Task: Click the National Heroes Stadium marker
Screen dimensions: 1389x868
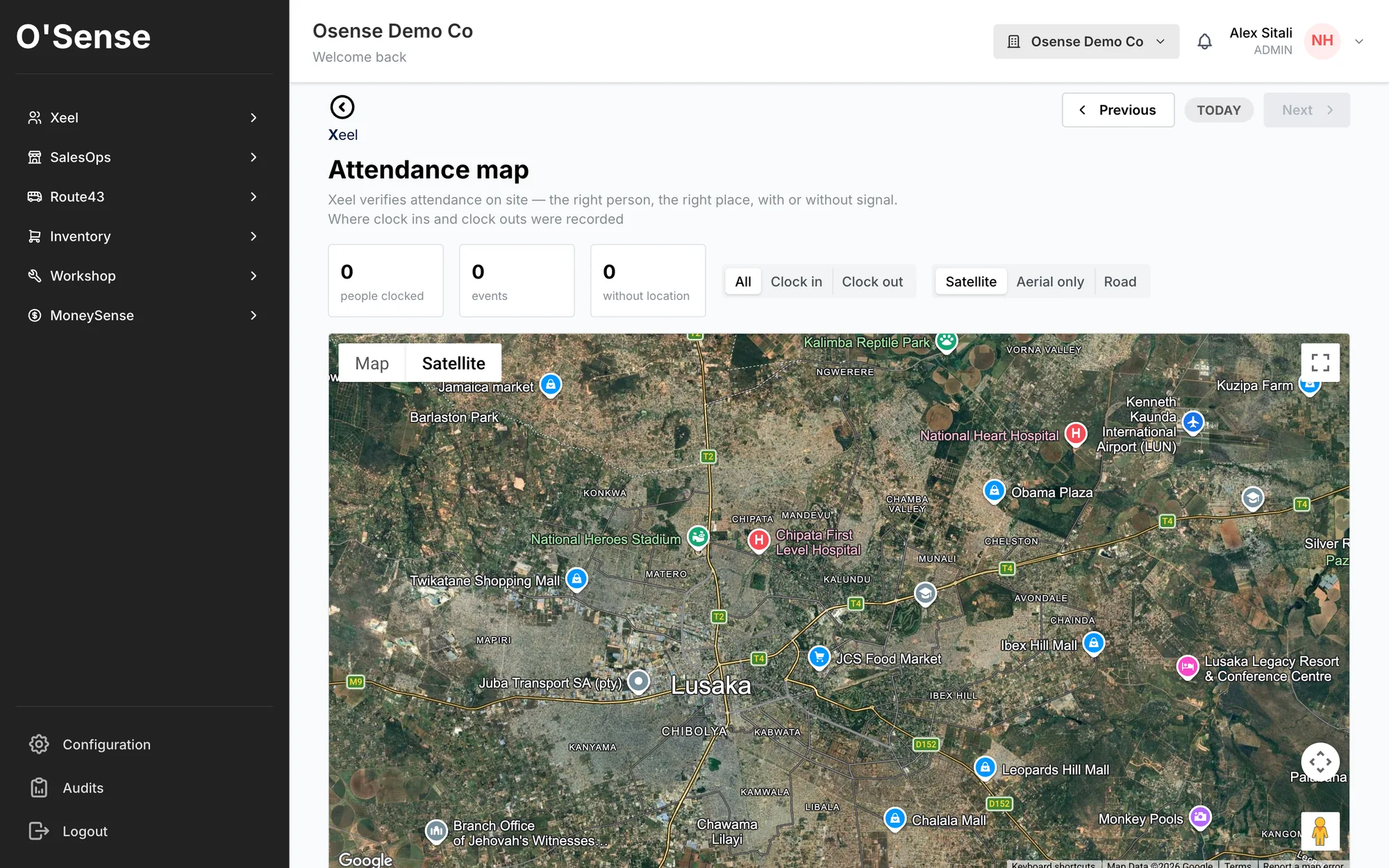Action: click(x=698, y=537)
